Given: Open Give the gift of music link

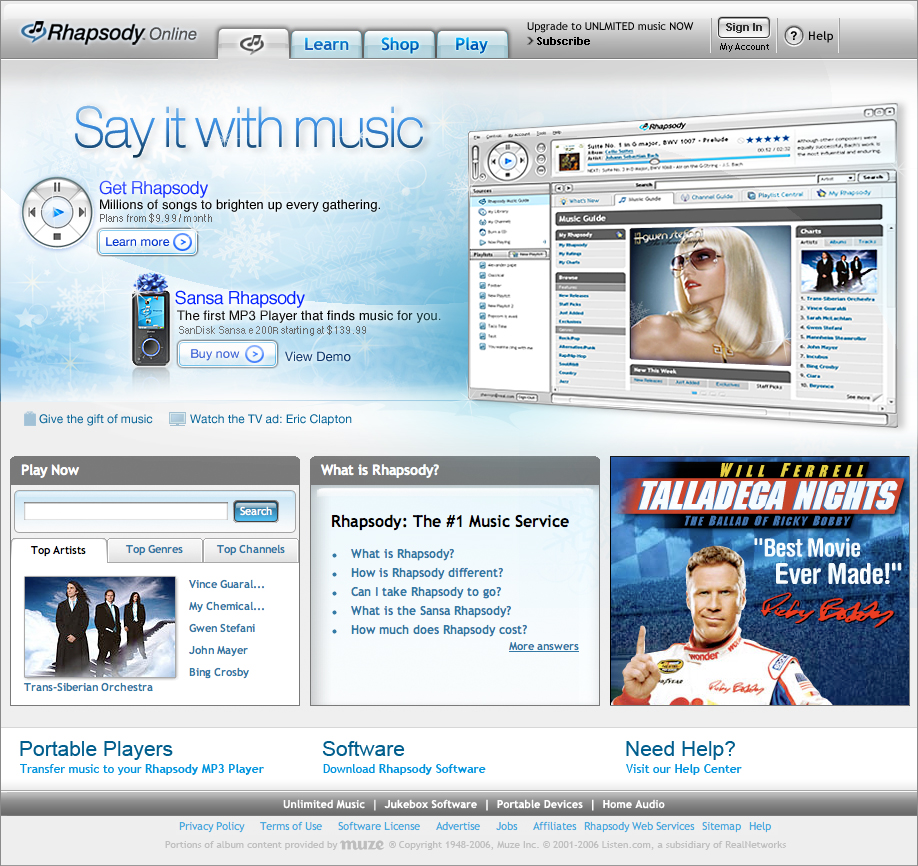Looking at the screenshot, I should pyautogui.click(x=95, y=419).
